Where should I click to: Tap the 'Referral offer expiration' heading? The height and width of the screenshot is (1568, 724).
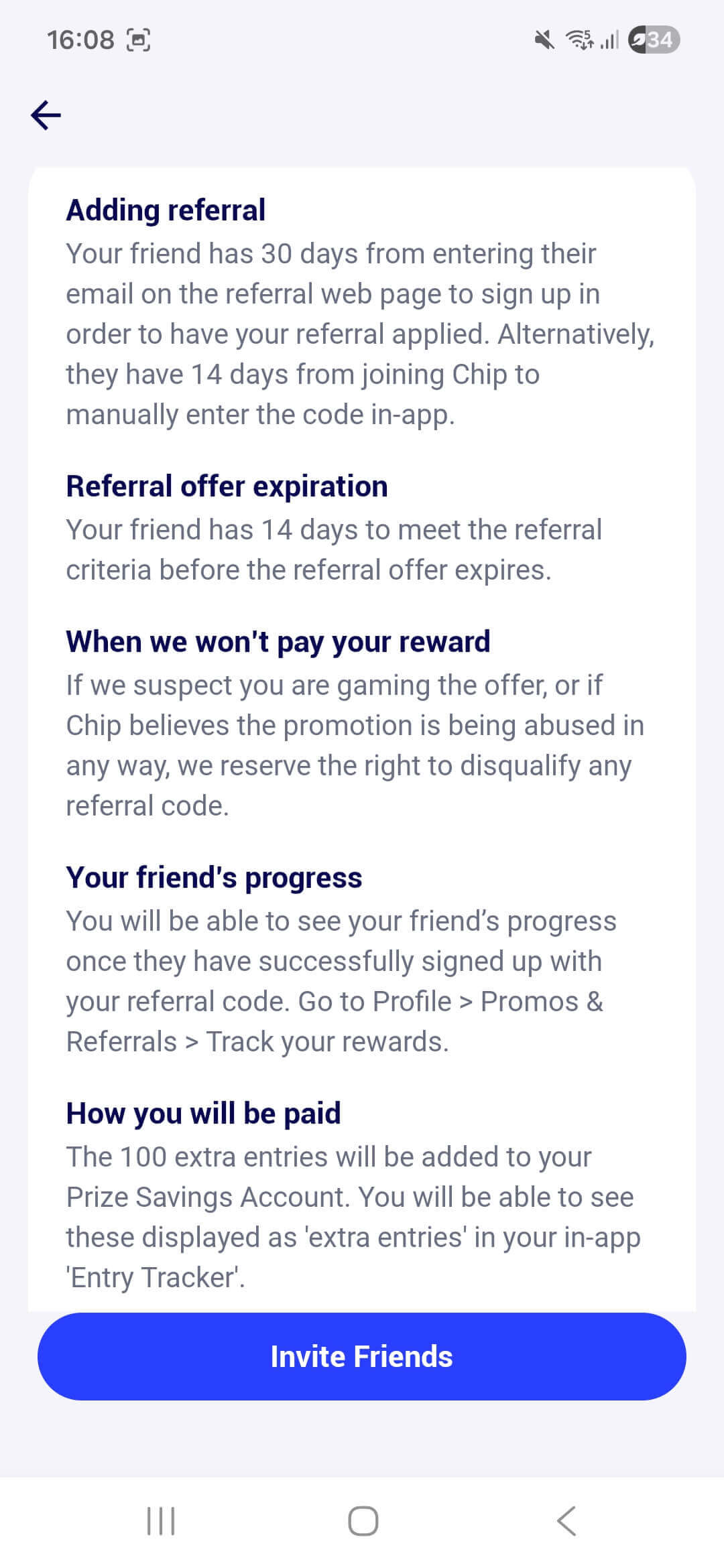tap(227, 486)
